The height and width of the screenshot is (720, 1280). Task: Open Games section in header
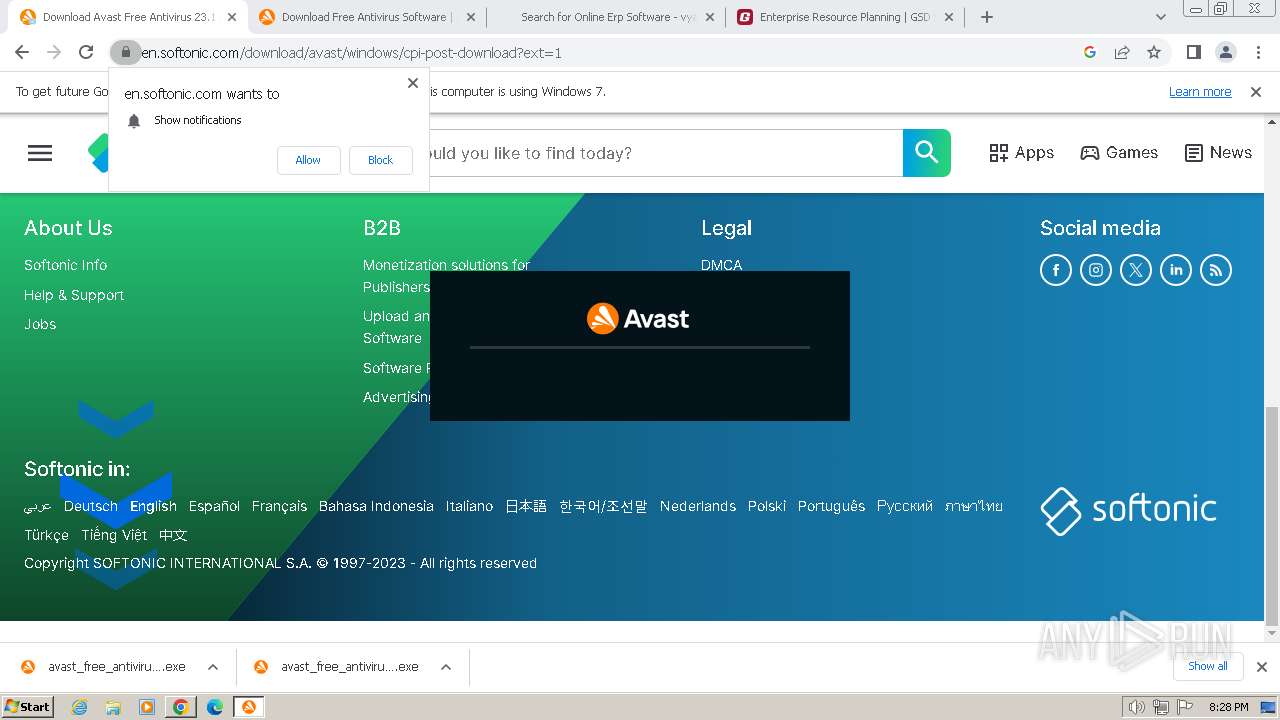tap(1119, 153)
